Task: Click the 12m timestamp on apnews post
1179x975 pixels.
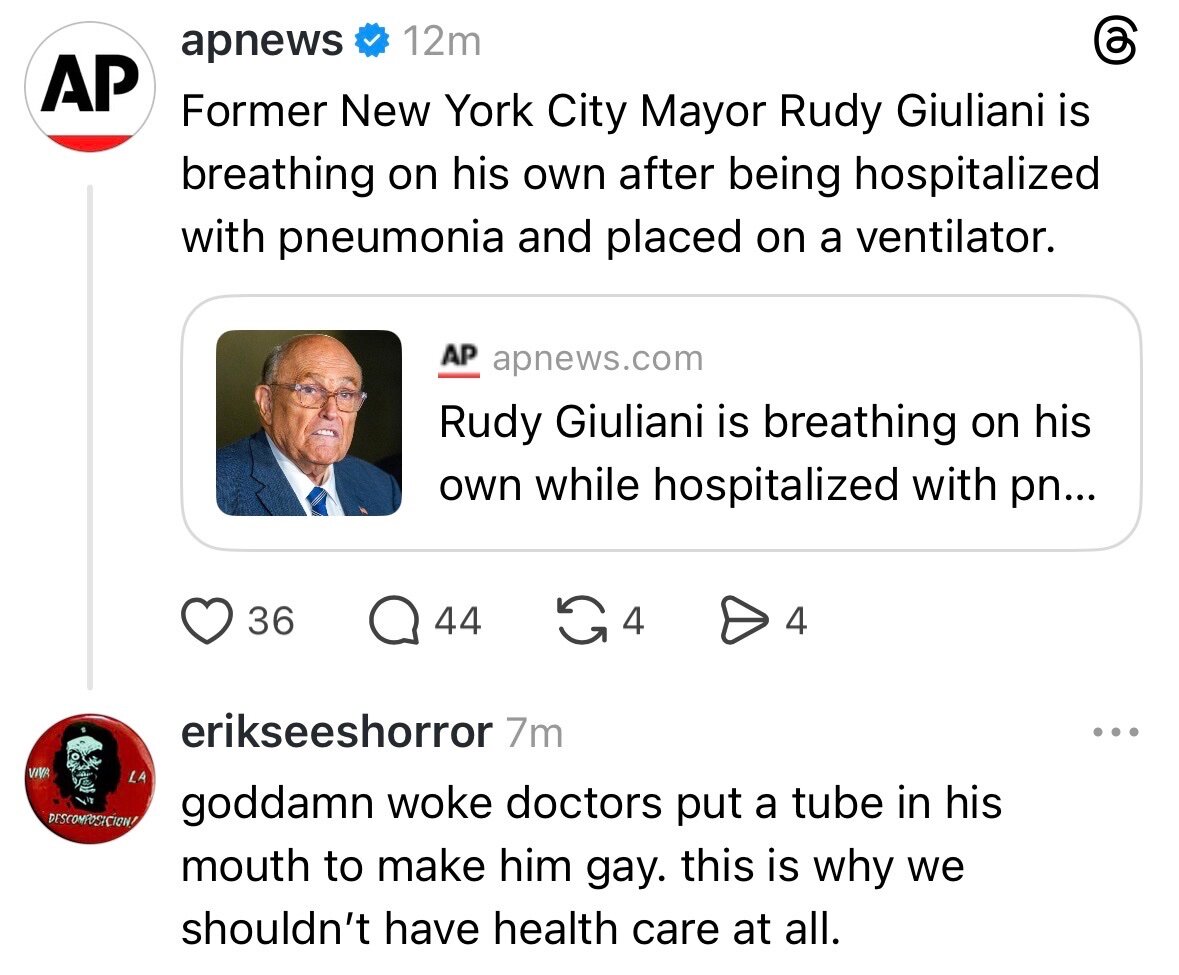Action: pyautogui.click(x=442, y=41)
